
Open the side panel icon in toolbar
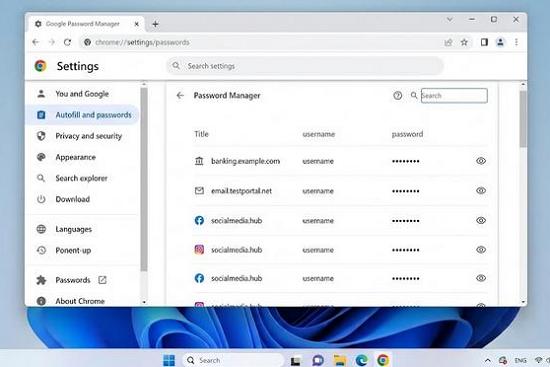(x=484, y=42)
